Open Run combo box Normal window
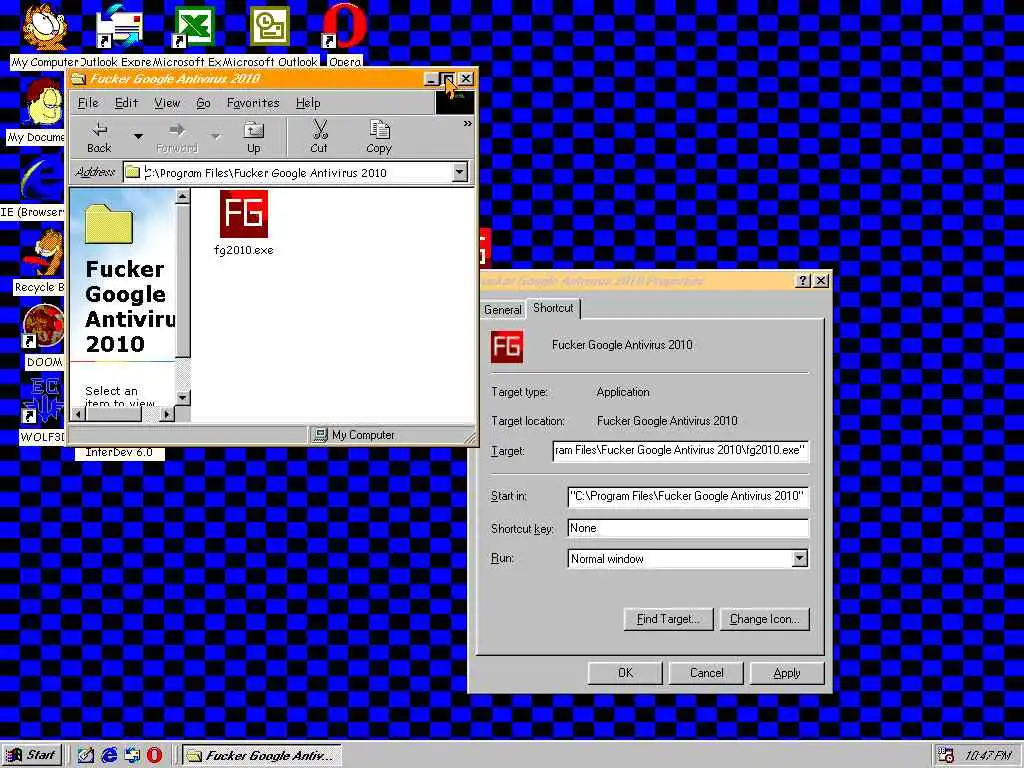Screen dimensions: 1024x768 (x=688, y=558)
